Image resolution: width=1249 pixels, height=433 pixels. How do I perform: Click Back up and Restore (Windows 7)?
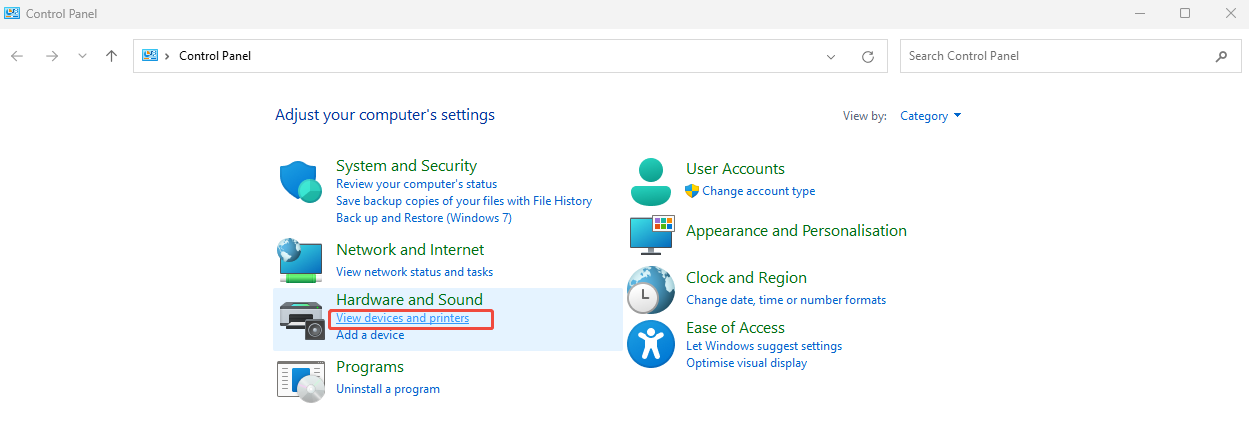tap(424, 217)
